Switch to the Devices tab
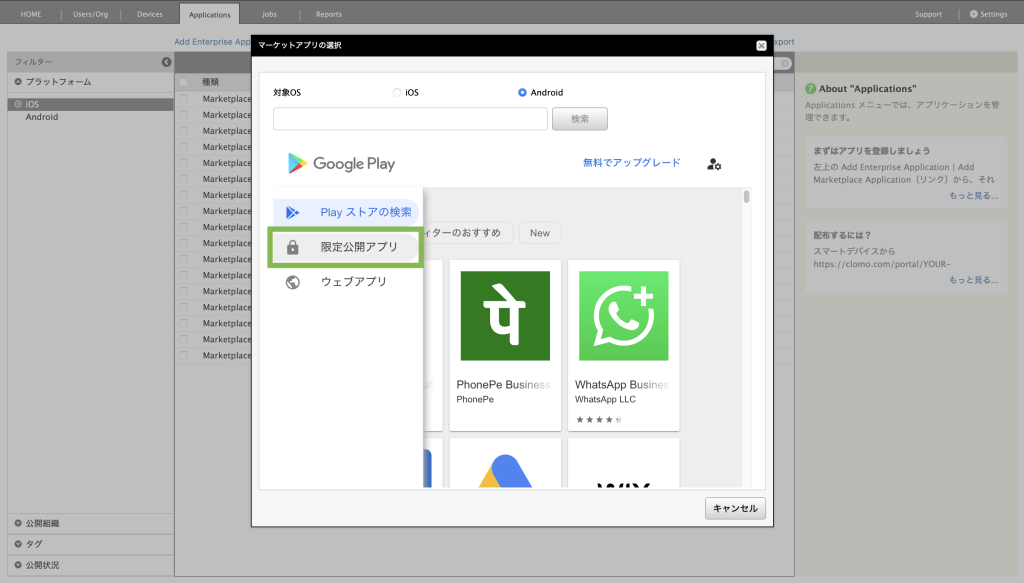This screenshot has width=1024, height=583. point(149,14)
